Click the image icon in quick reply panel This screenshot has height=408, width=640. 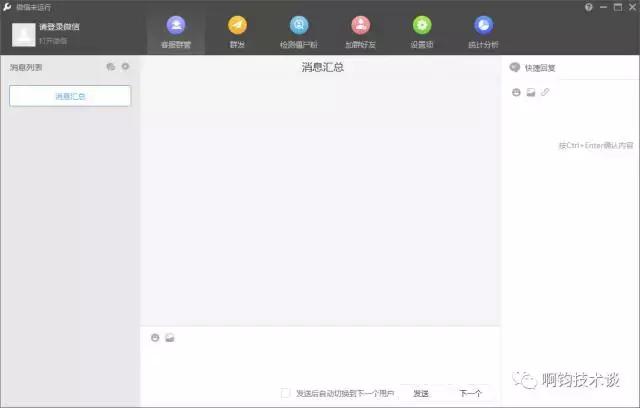point(531,93)
